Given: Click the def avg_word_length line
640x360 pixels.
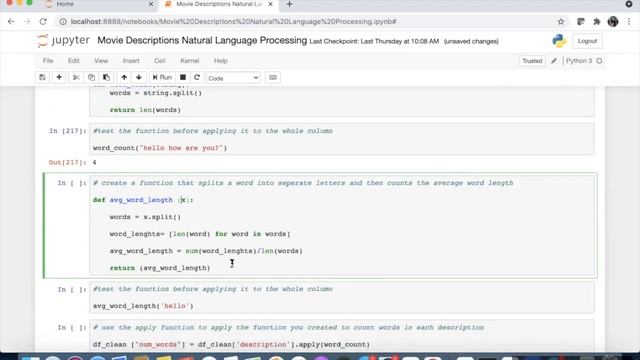Looking at the screenshot, I should [x=143, y=200].
